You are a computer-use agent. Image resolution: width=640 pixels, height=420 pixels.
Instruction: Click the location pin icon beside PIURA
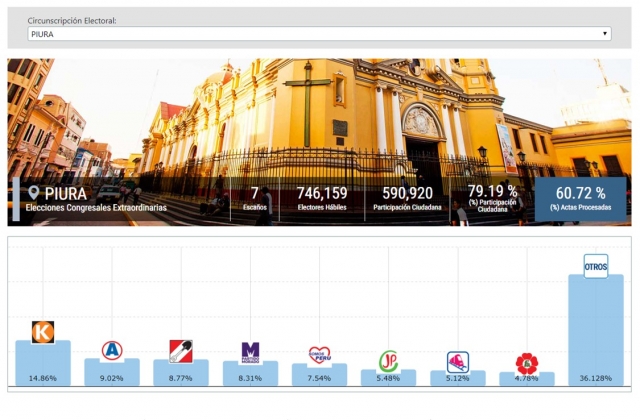pos(34,193)
